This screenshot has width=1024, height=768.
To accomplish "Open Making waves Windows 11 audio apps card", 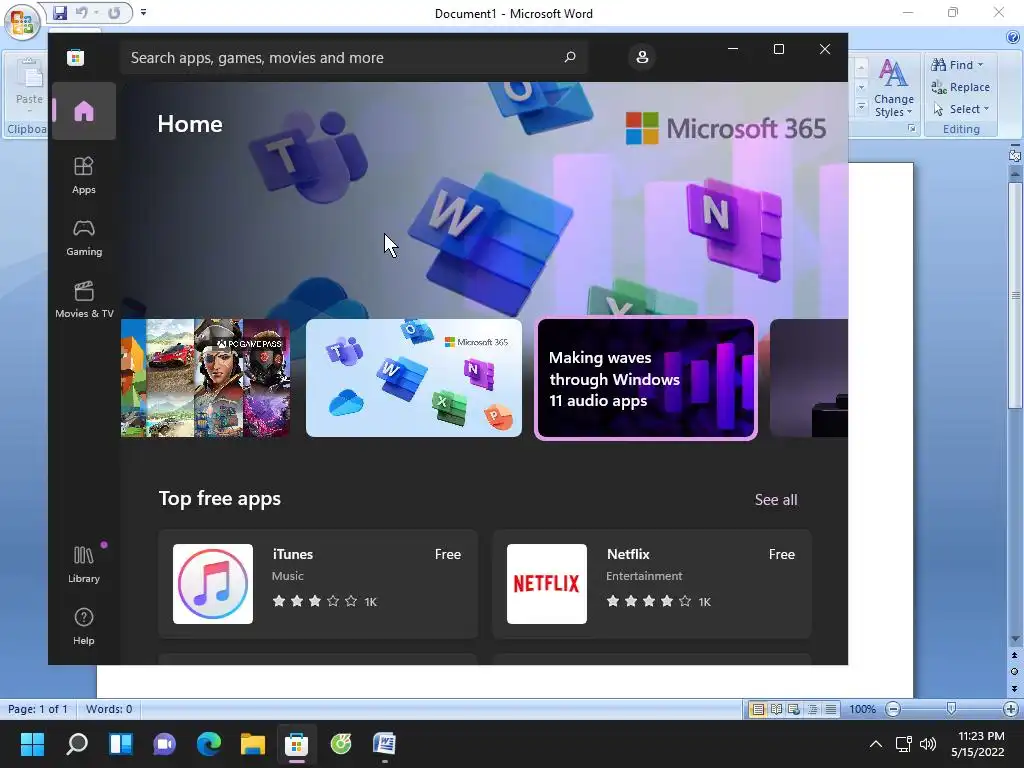I will click(x=646, y=378).
